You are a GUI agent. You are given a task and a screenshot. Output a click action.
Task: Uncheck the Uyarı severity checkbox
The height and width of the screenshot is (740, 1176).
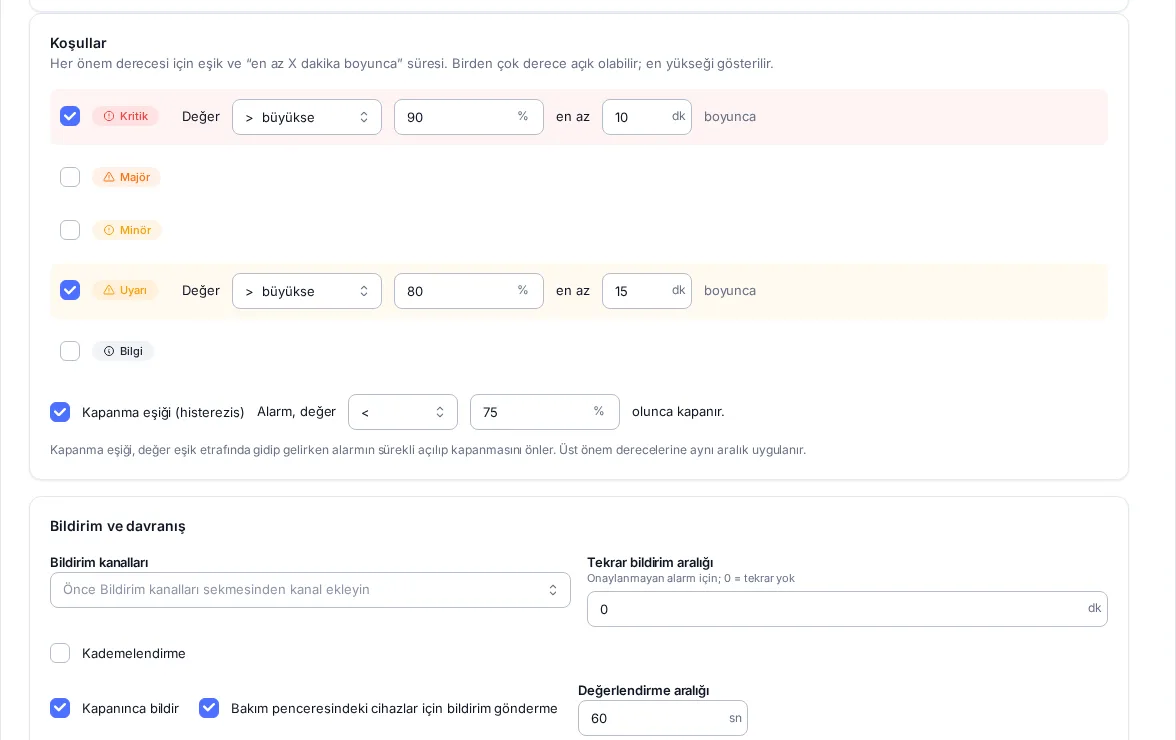70,290
